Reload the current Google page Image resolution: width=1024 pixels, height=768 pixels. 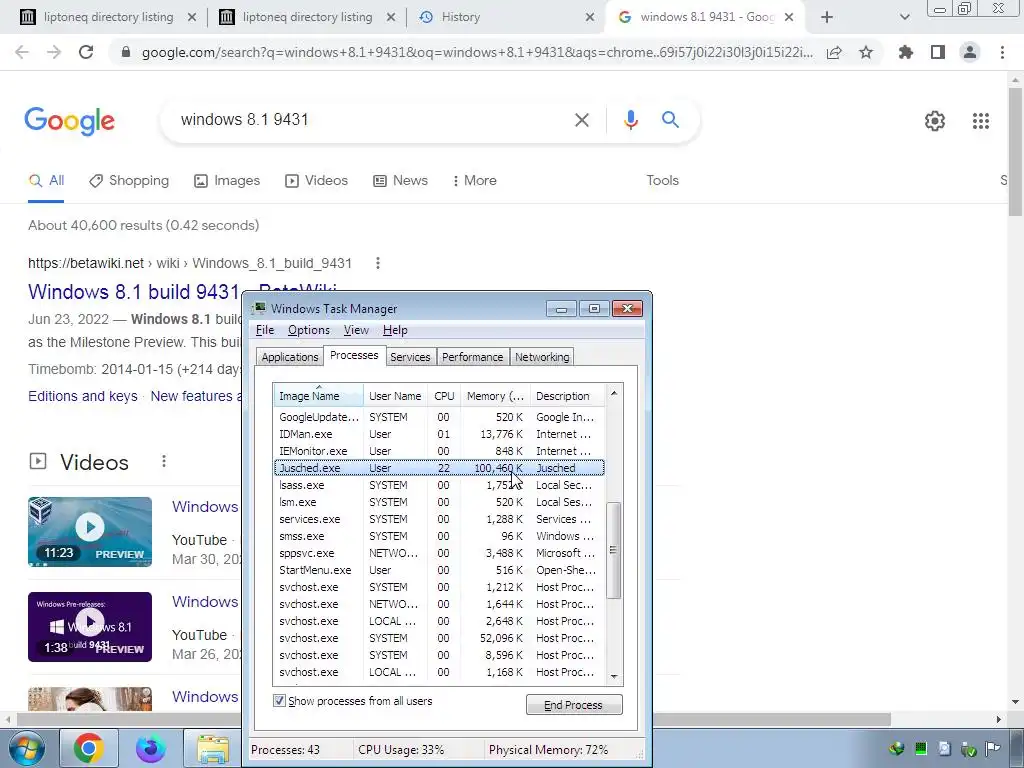tap(86, 52)
